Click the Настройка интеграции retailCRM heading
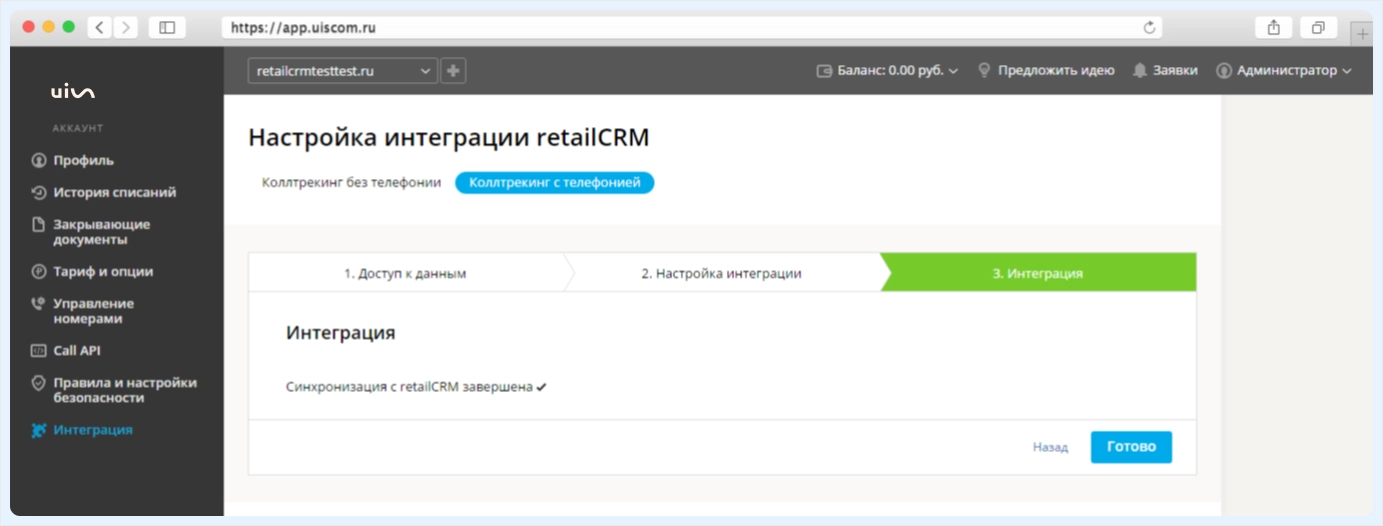Image resolution: width=1383 pixels, height=526 pixels. (449, 138)
